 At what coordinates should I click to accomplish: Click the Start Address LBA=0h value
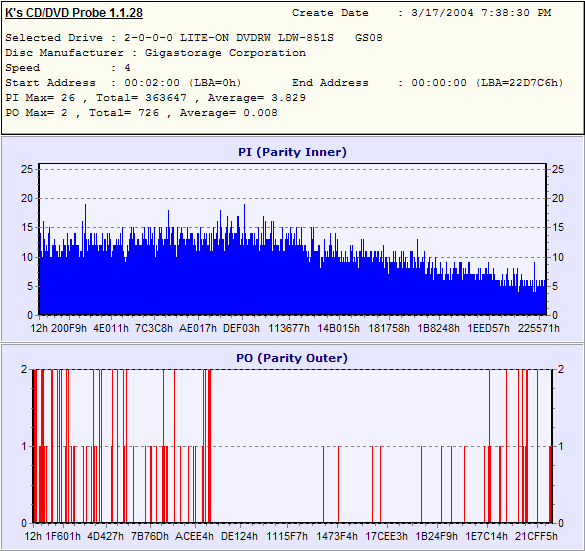[x=183, y=83]
